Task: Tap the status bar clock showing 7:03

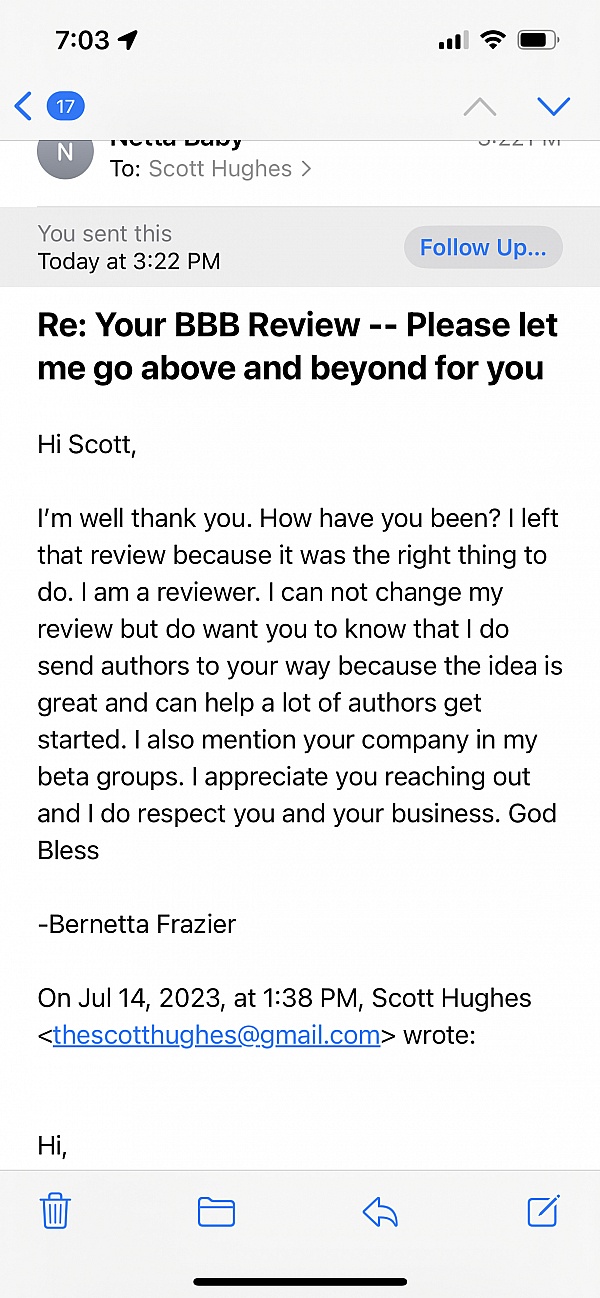Action: click(x=82, y=40)
